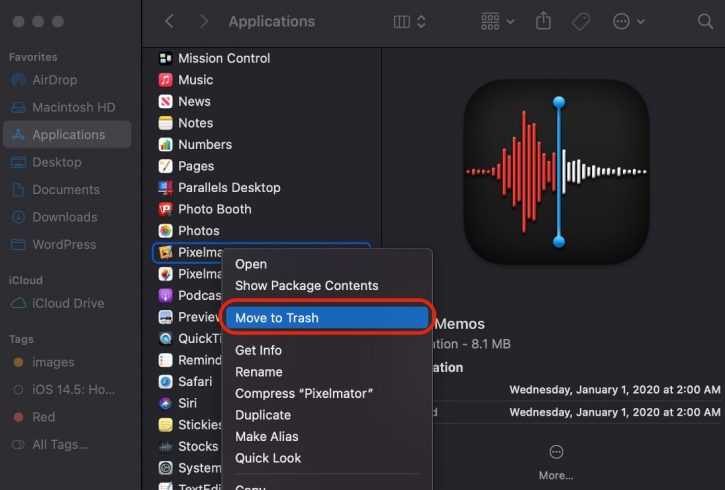This screenshot has height=490, width=725.
Task: Select the Pages app
Action: pos(262,166)
